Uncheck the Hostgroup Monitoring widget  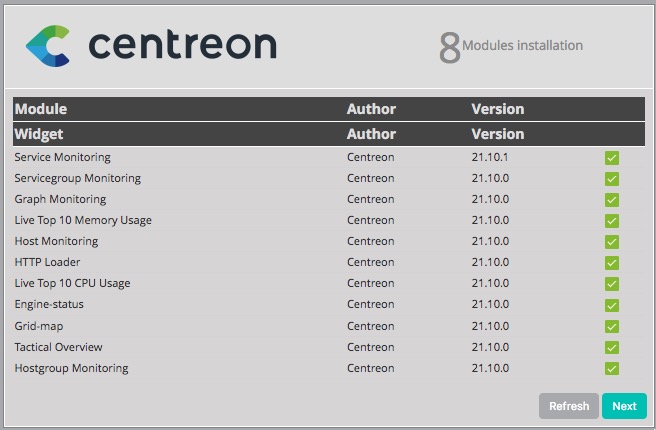612,369
